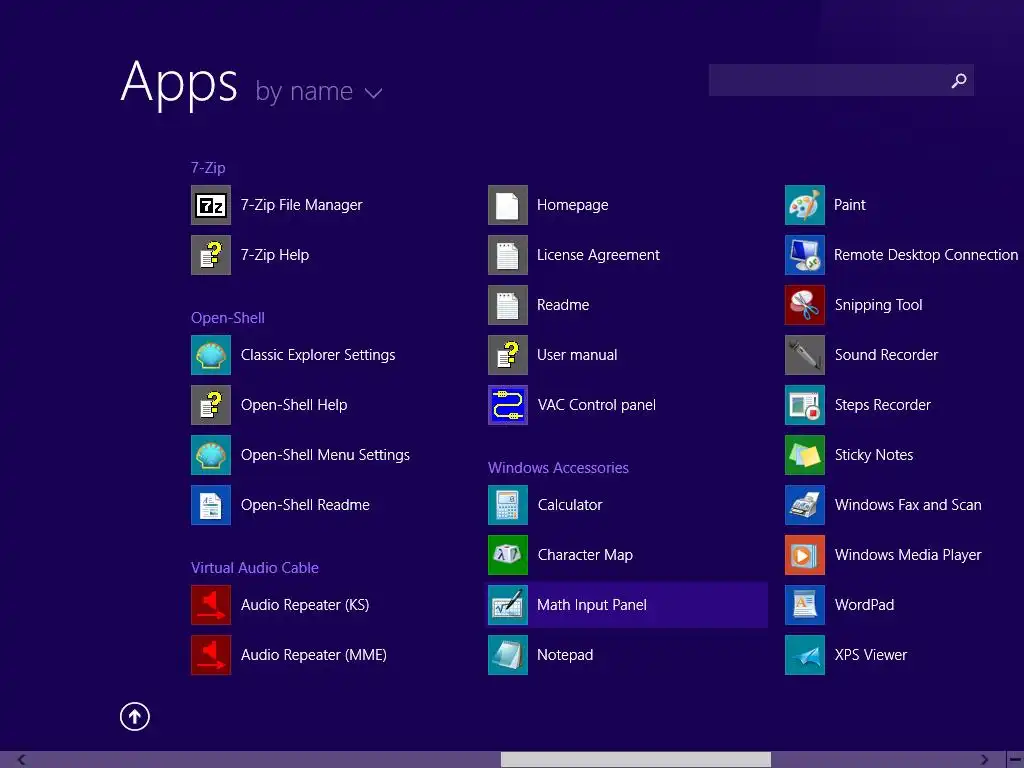
Task: Launch the Audio Repeater (MME) icon
Action: pyautogui.click(x=210, y=655)
